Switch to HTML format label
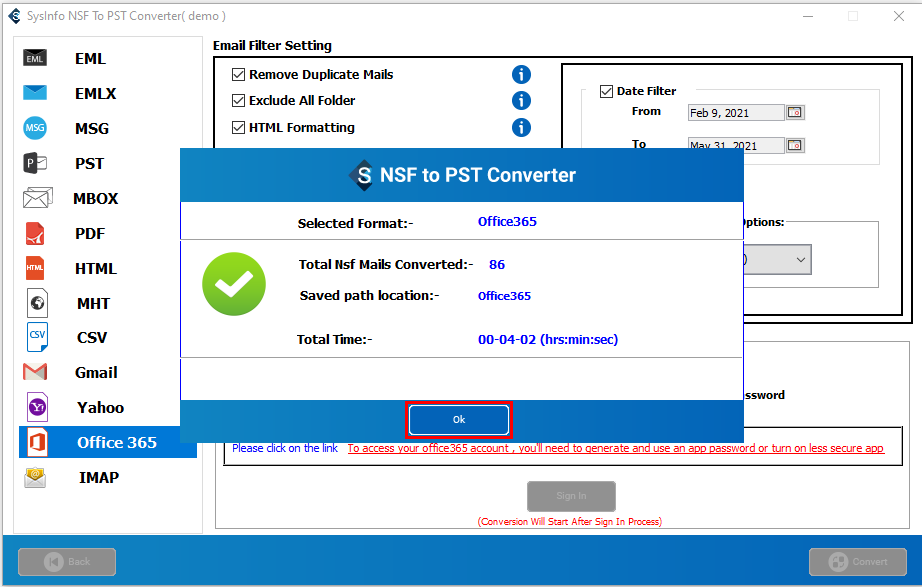 pos(96,268)
